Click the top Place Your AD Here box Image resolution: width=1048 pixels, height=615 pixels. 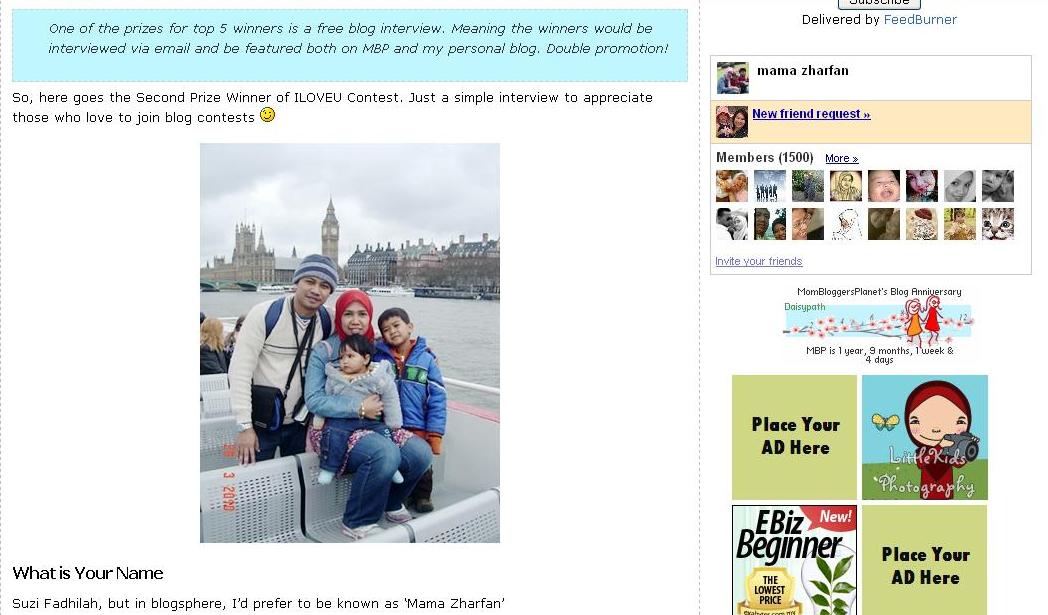[794, 437]
